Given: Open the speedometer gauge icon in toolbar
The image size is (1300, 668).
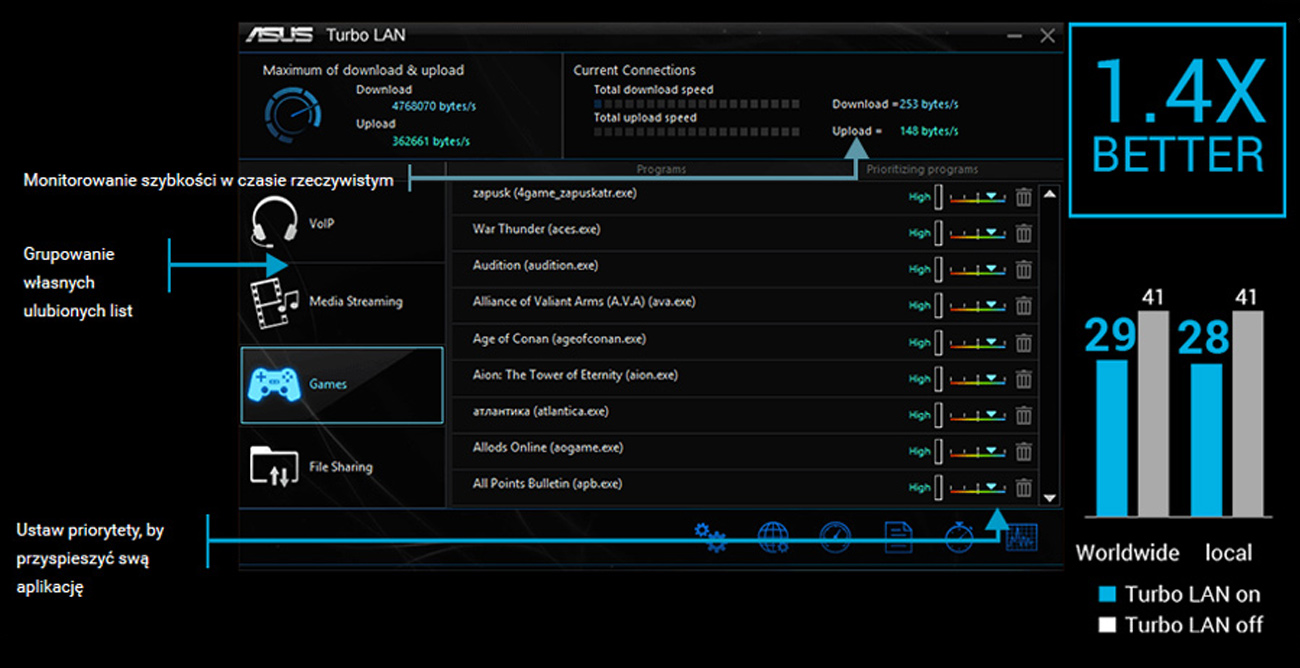Looking at the screenshot, I should pos(835,537).
